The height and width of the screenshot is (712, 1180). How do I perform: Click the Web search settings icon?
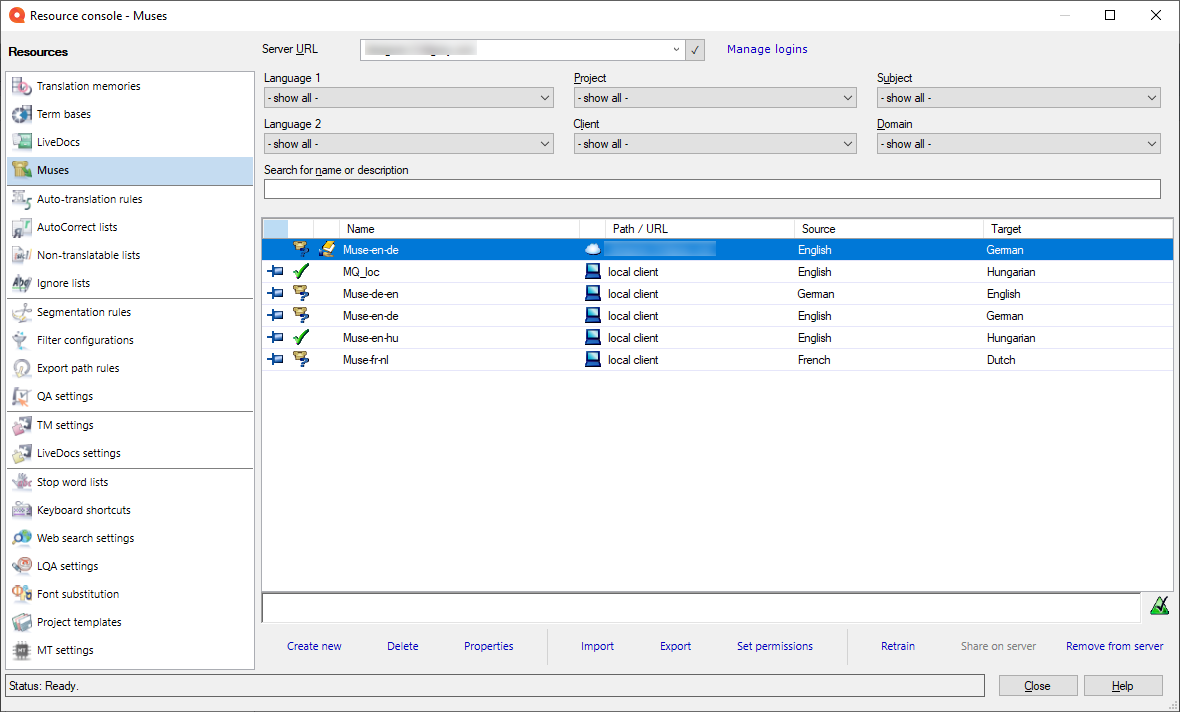[x=22, y=538]
